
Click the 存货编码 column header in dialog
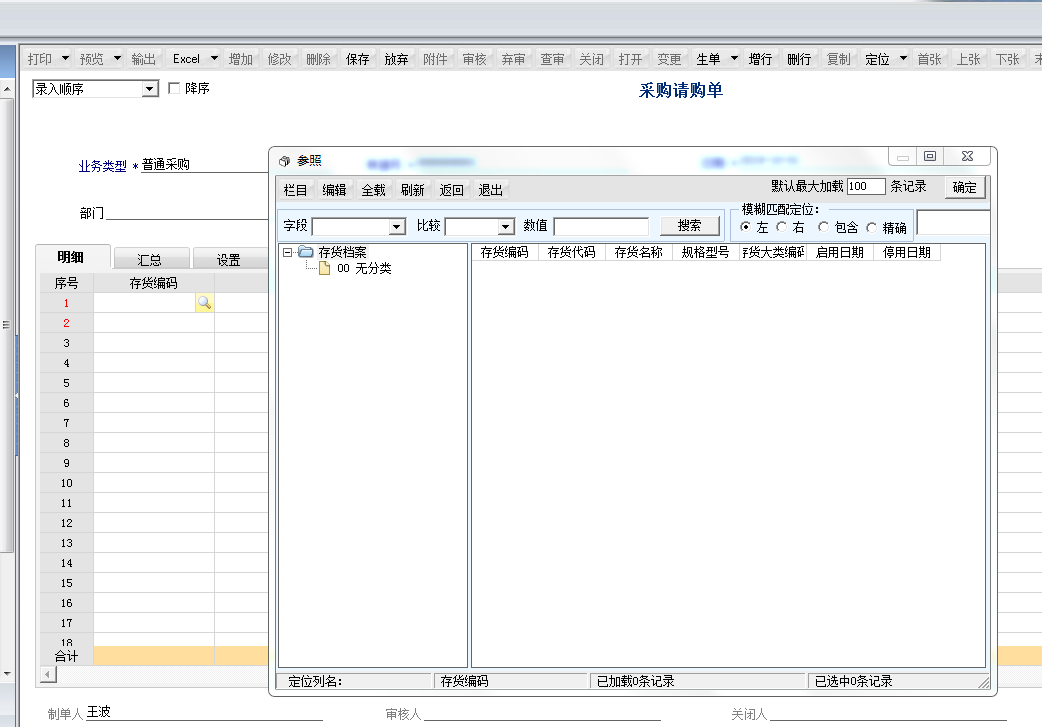504,253
